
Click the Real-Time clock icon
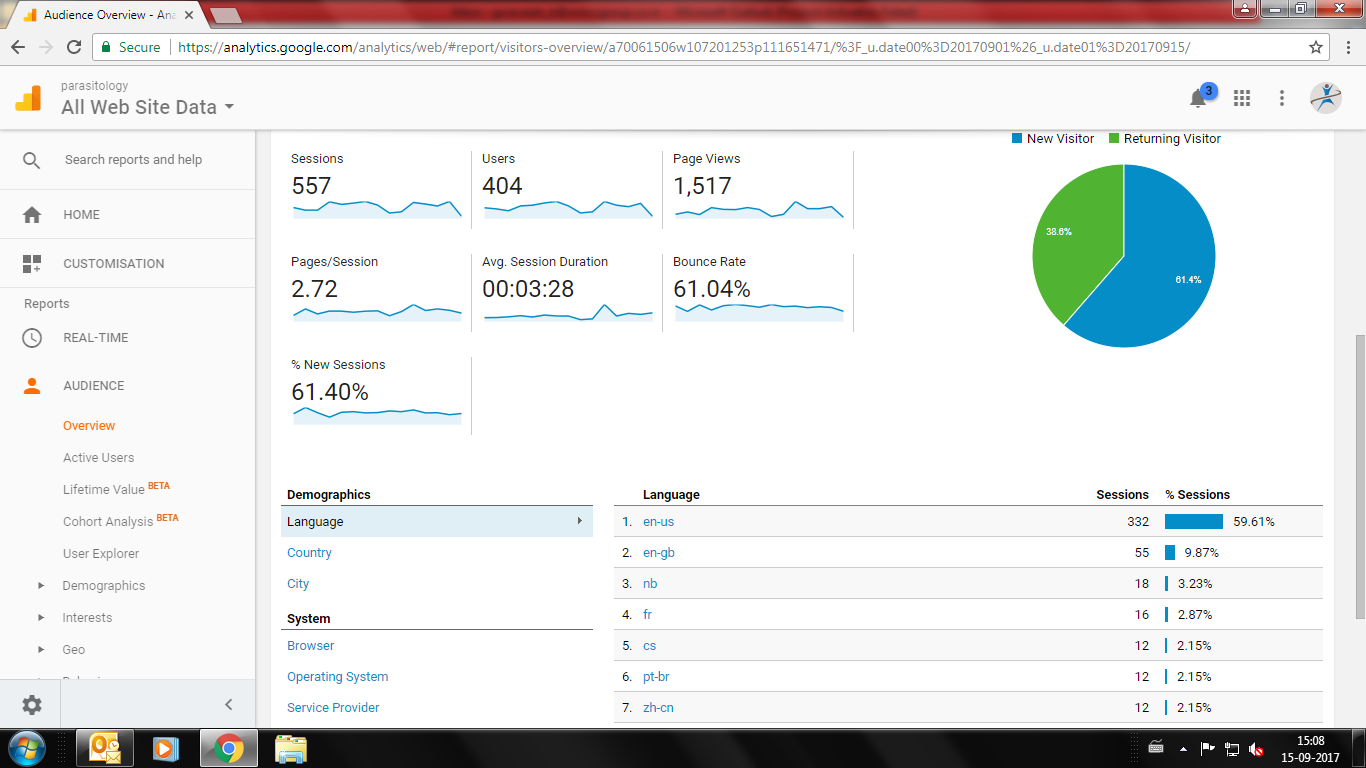32,338
